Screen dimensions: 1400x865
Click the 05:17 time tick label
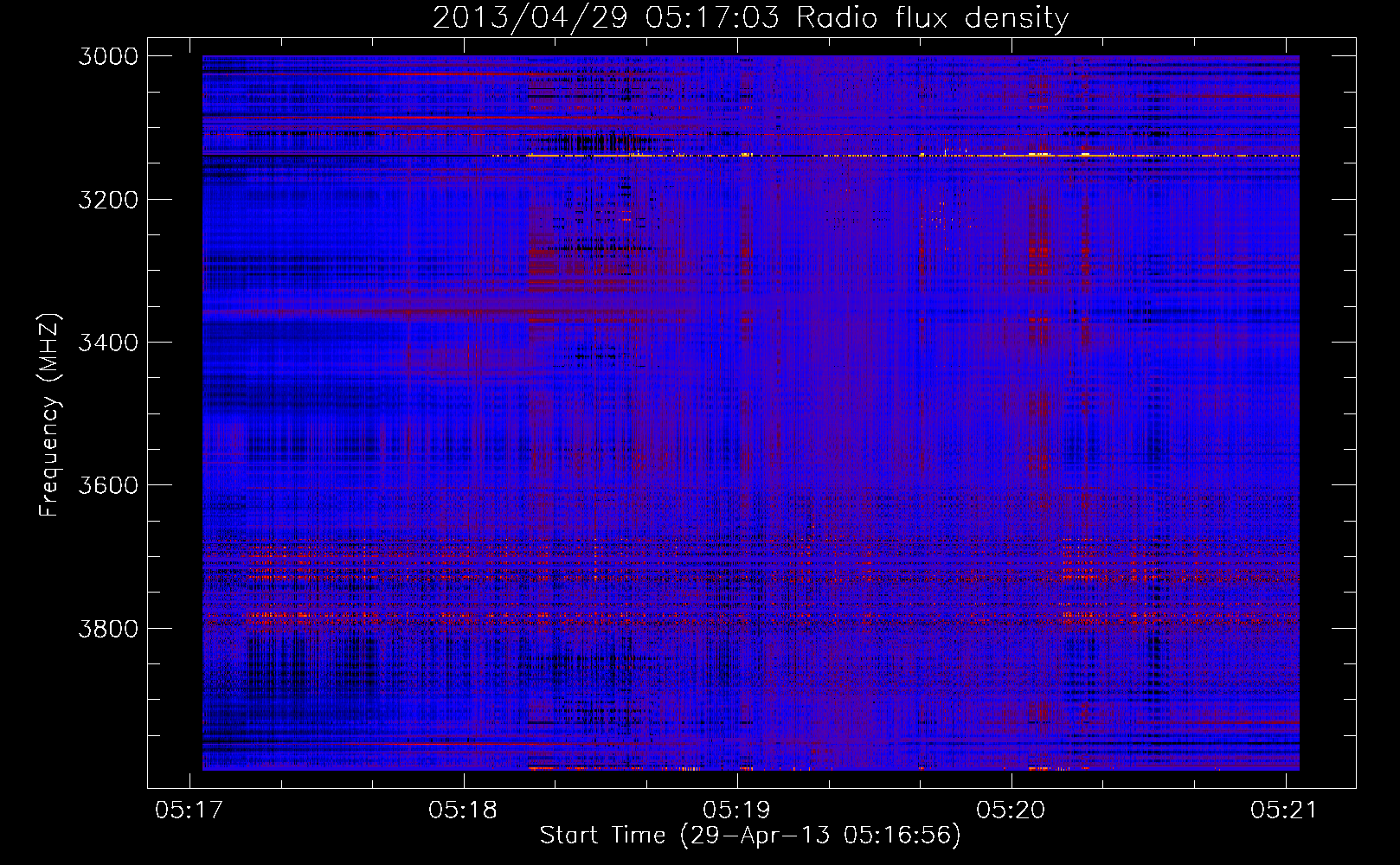tap(189, 811)
